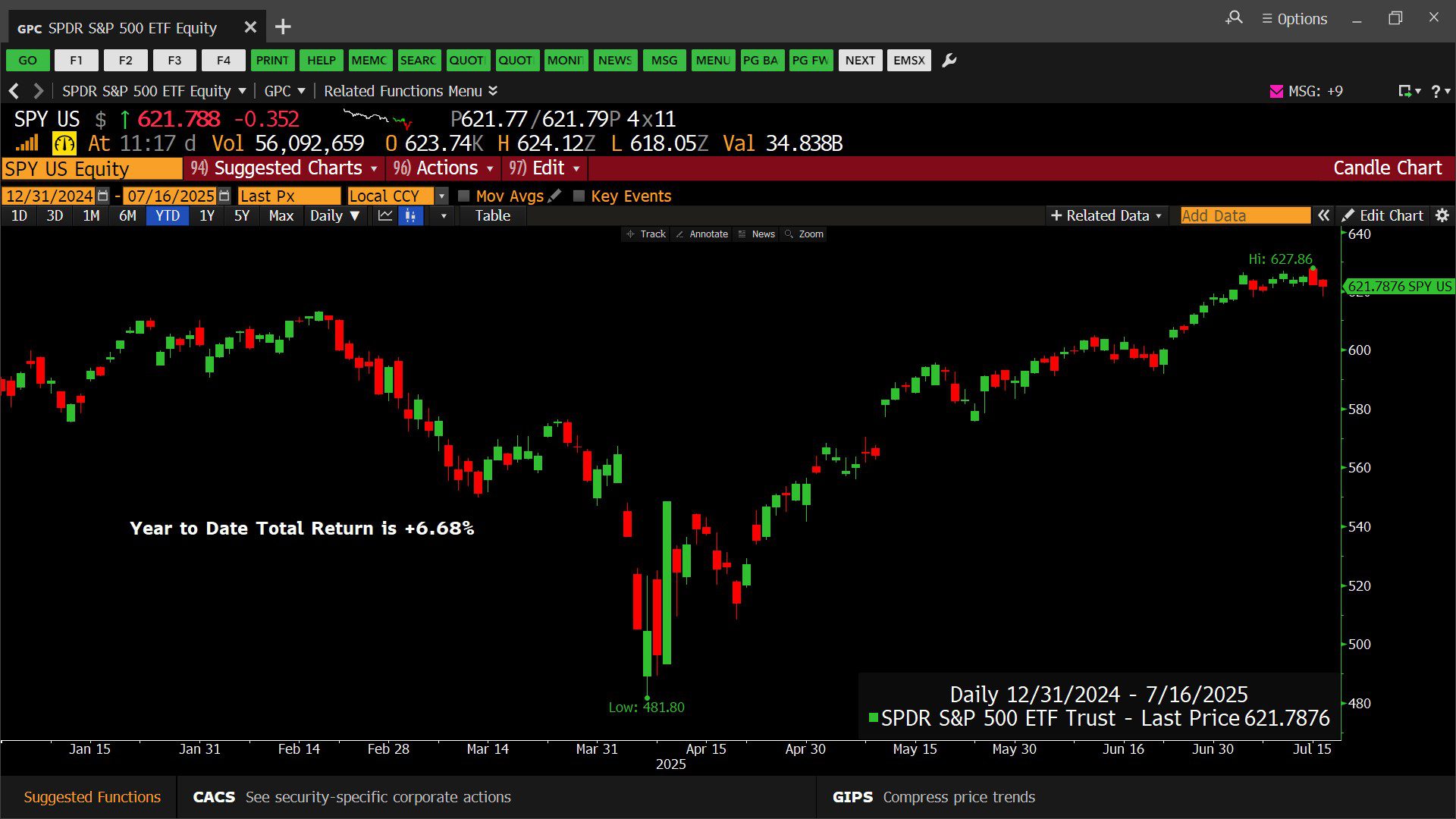Select the 1M range

91,216
